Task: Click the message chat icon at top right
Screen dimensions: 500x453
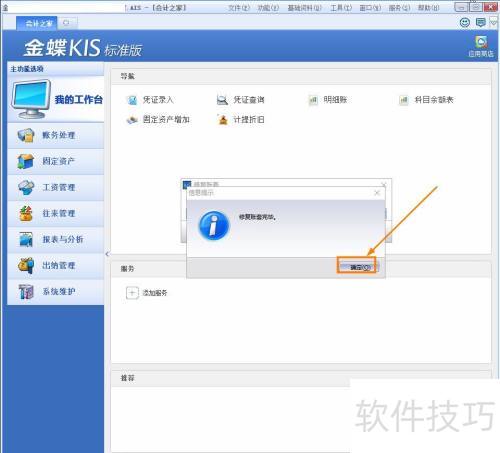Action: (x=481, y=23)
